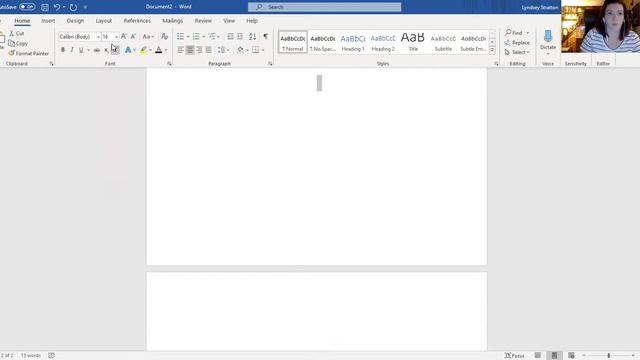
Task: Activate Format Painter
Action: point(29,53)
